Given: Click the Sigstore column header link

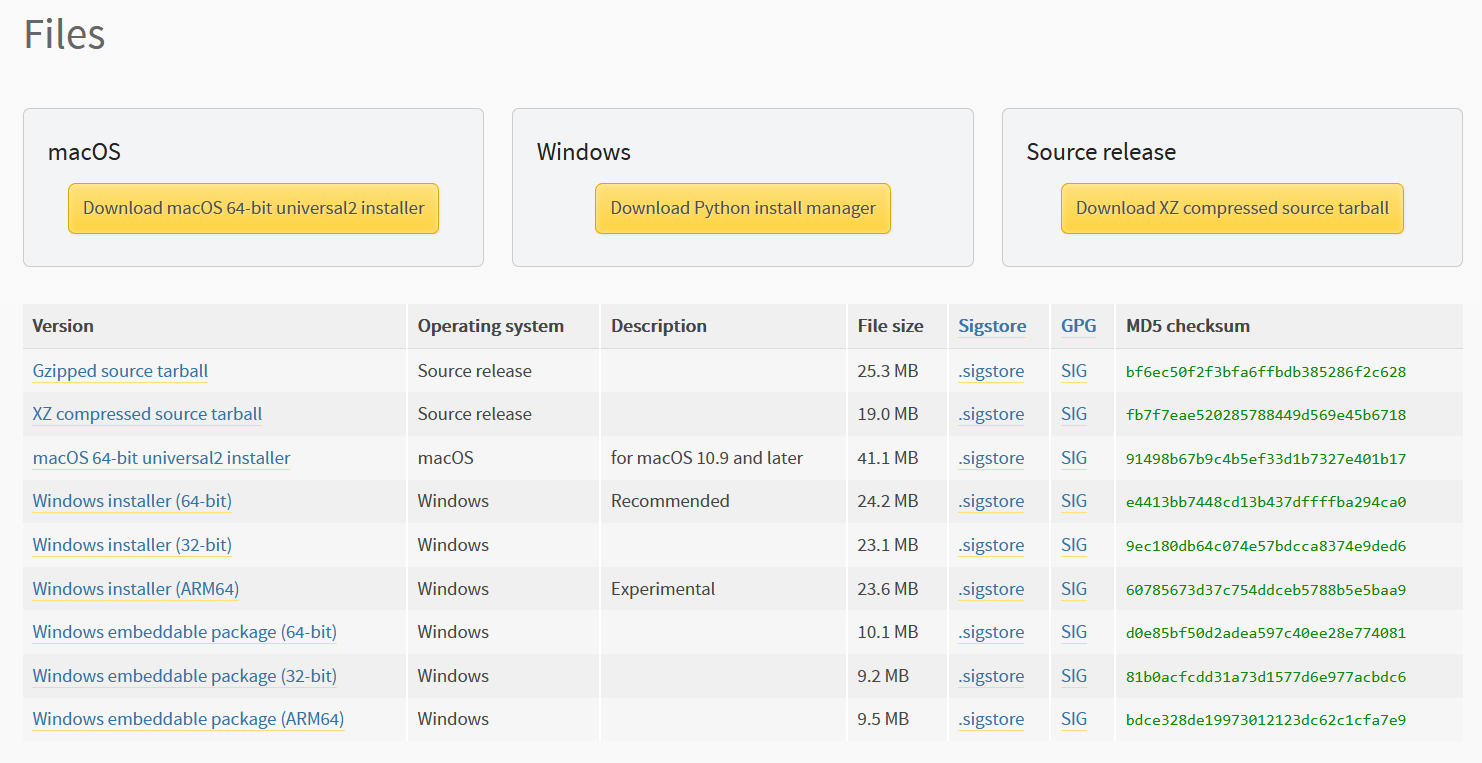Looking at the screenshot, I should [x=992, y=326].
